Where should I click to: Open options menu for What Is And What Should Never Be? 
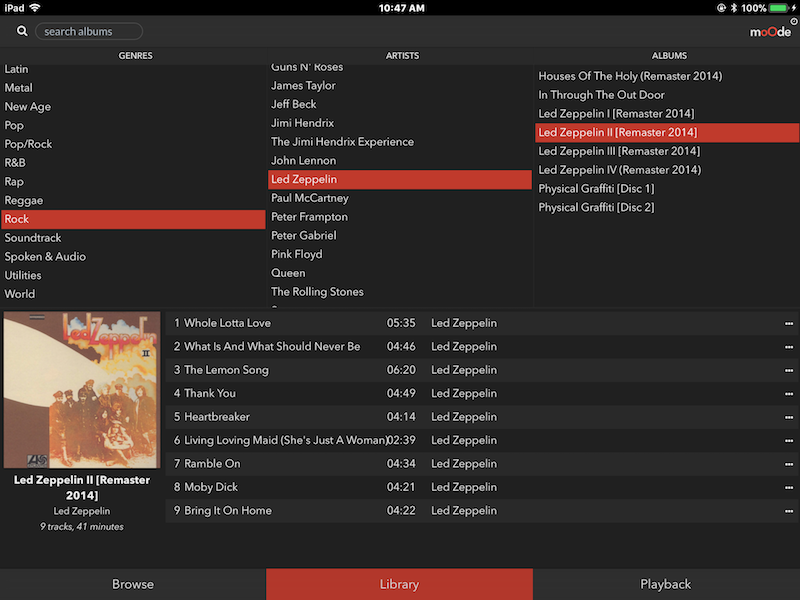789,347
